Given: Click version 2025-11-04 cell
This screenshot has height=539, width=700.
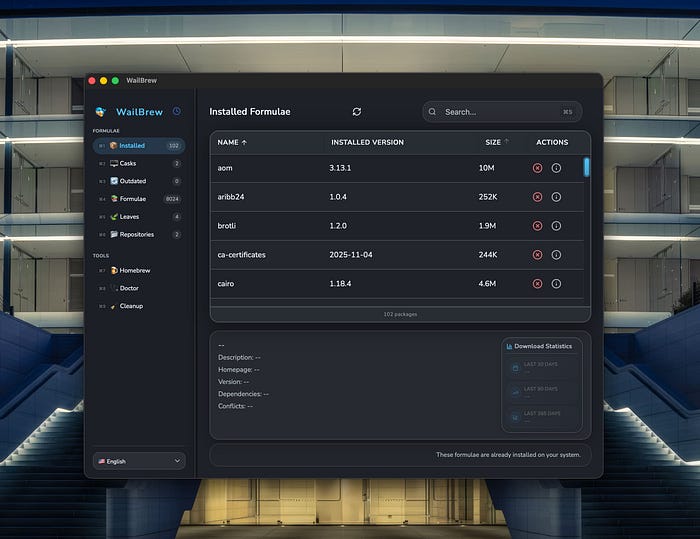Looking at the screenshot, I should click(x=351, y=255).
